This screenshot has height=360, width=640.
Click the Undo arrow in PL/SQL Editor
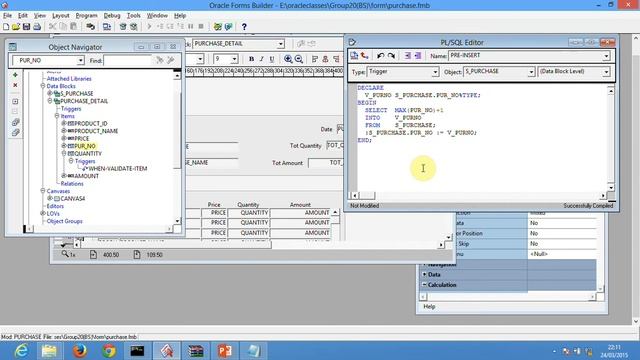(x=380, y=56)
